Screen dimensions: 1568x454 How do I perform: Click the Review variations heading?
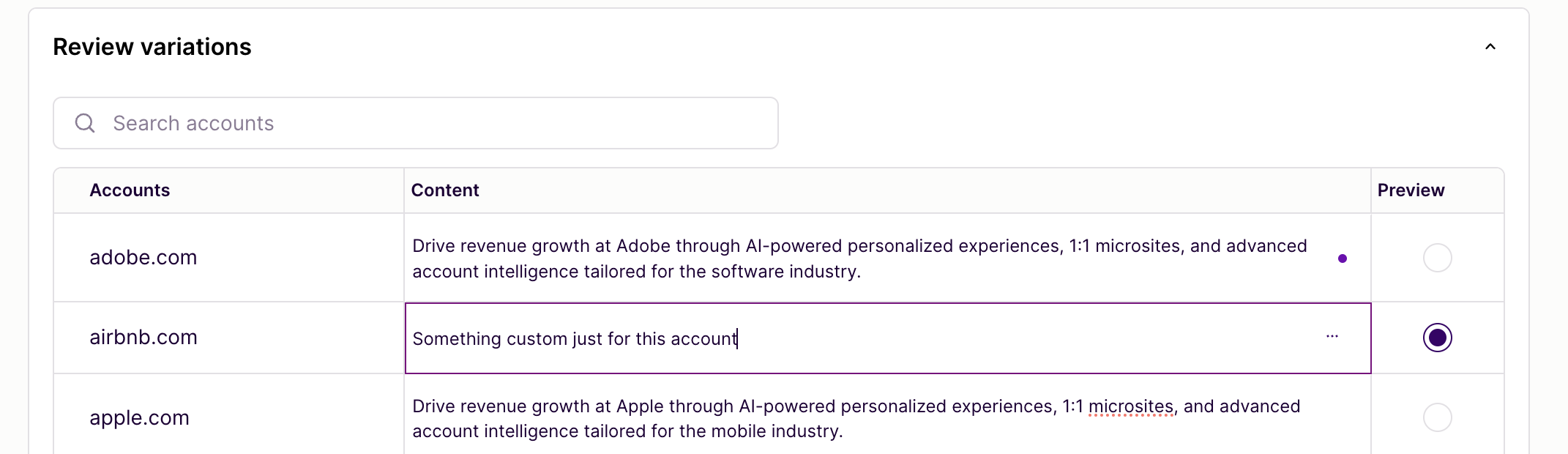coord(152,47)
